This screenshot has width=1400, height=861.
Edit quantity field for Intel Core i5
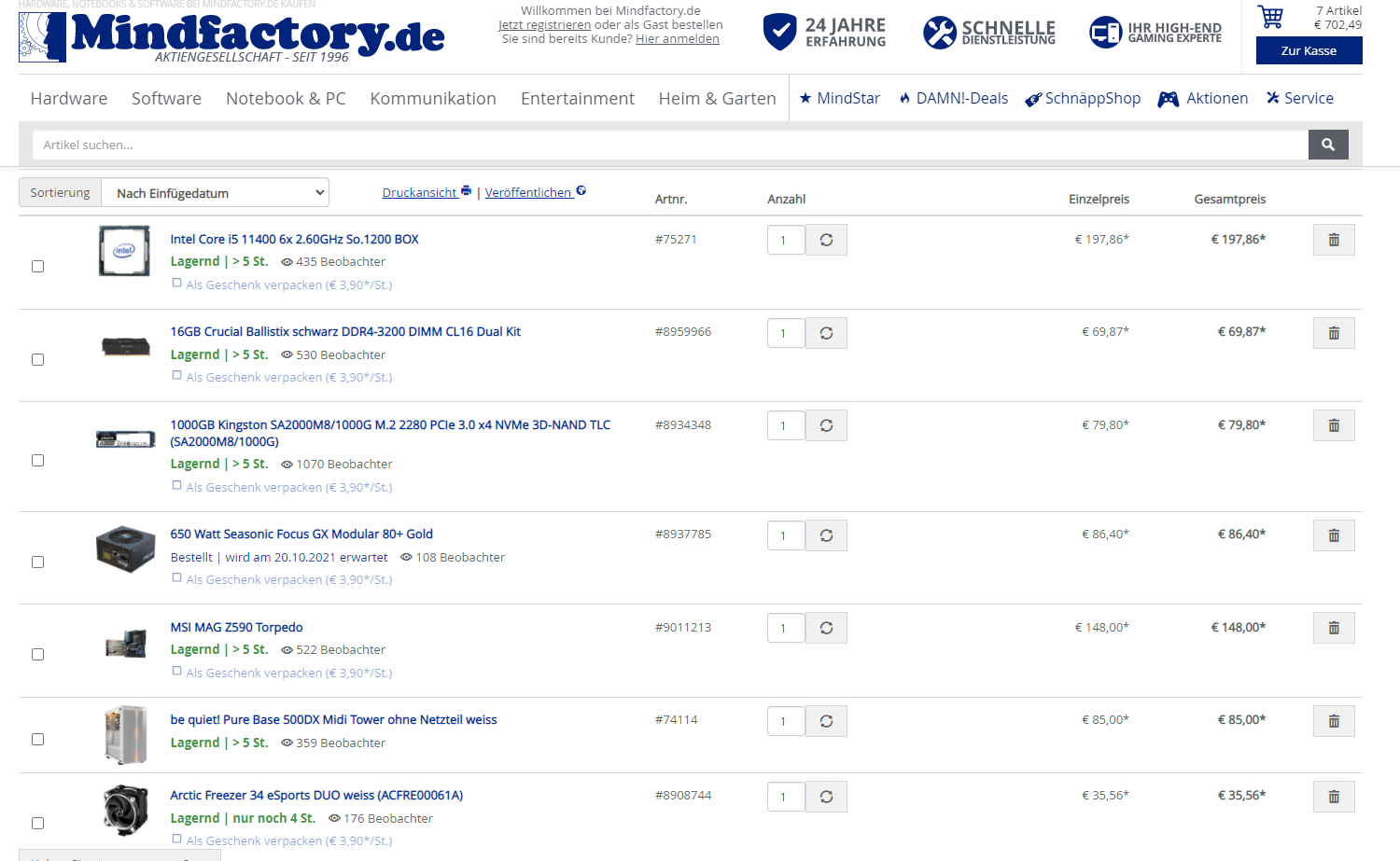786,240
